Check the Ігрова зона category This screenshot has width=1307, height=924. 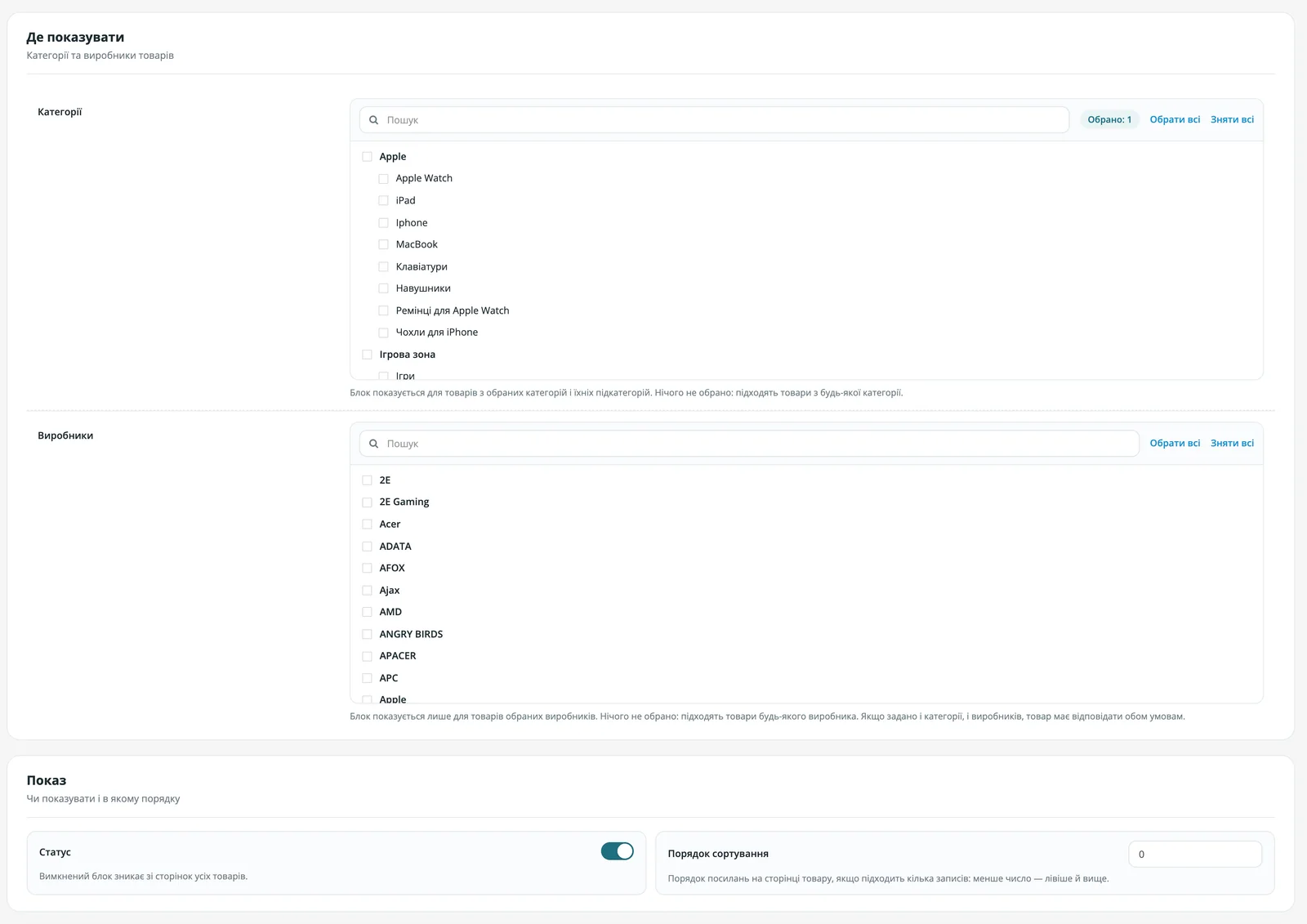367,355
